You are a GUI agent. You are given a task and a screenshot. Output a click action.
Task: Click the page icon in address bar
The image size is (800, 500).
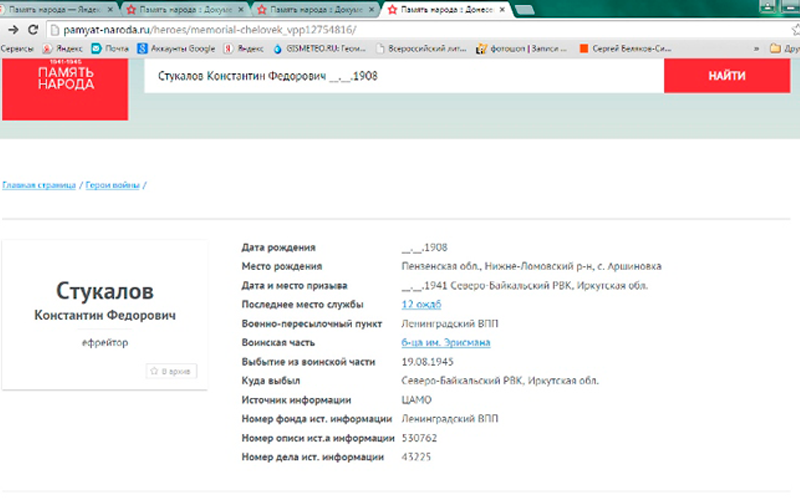(55, 30)
